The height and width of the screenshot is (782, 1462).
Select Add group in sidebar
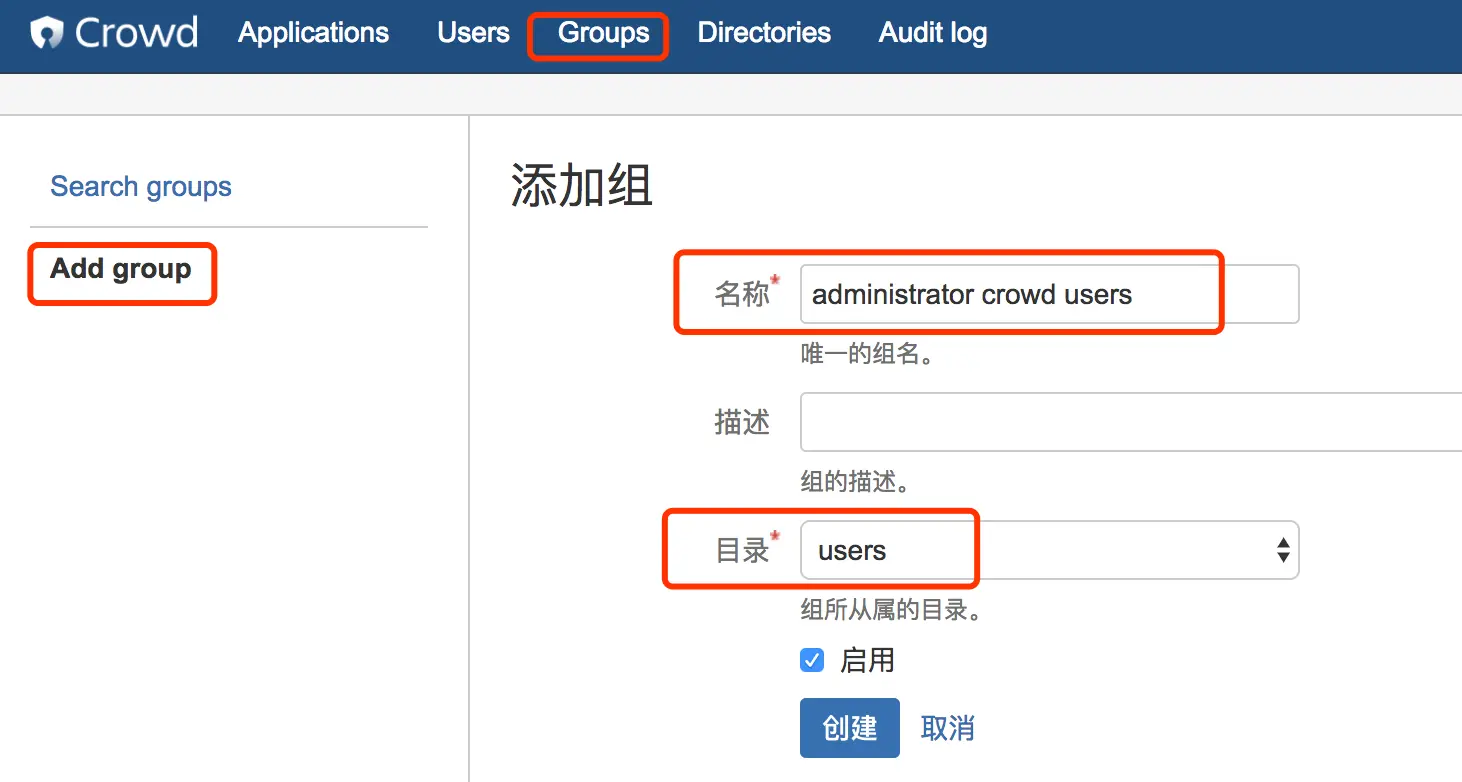(121, 269)
